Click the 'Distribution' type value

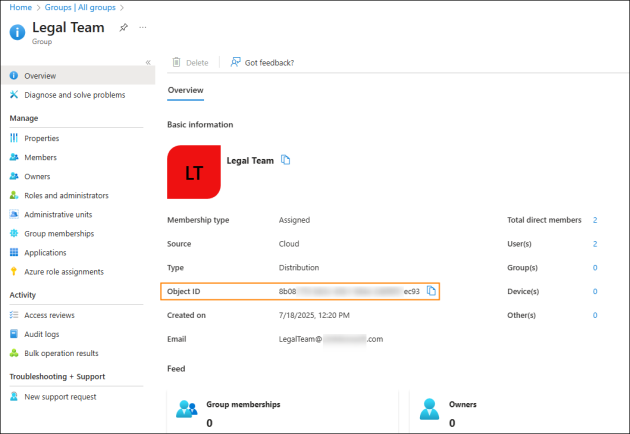click(x=299, y=268)
